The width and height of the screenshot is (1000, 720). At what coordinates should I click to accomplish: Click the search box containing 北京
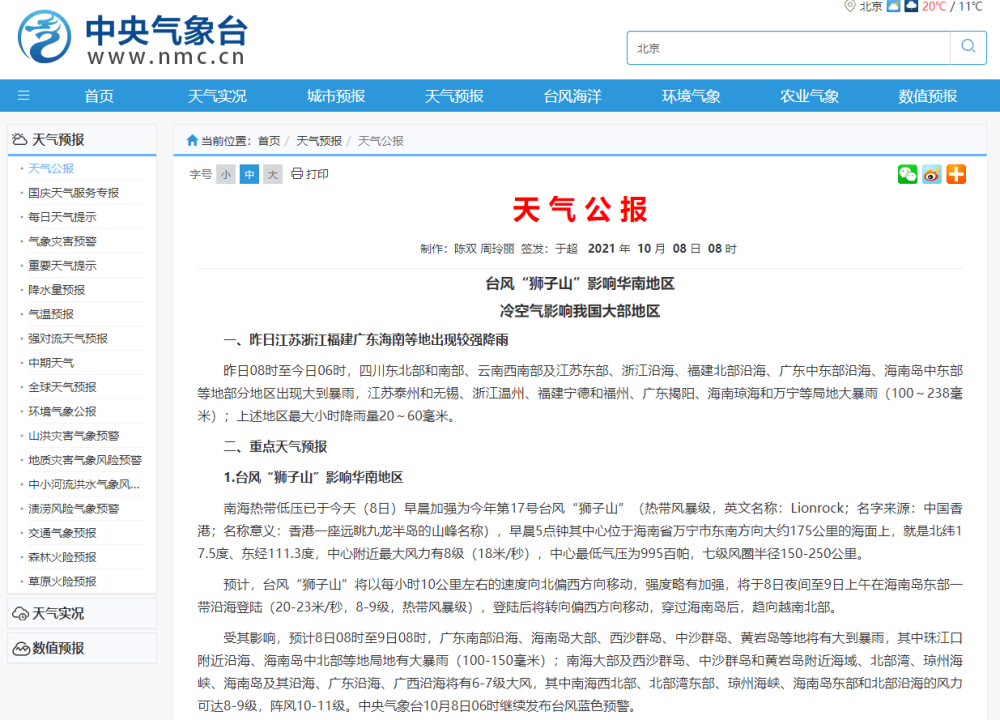point(790,48)
